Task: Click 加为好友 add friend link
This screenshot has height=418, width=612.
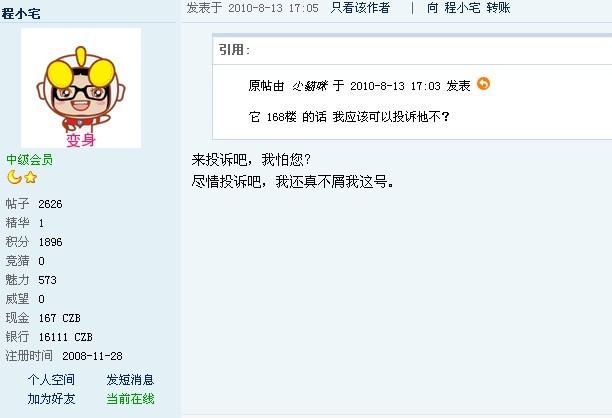Action: coord(51,398)
